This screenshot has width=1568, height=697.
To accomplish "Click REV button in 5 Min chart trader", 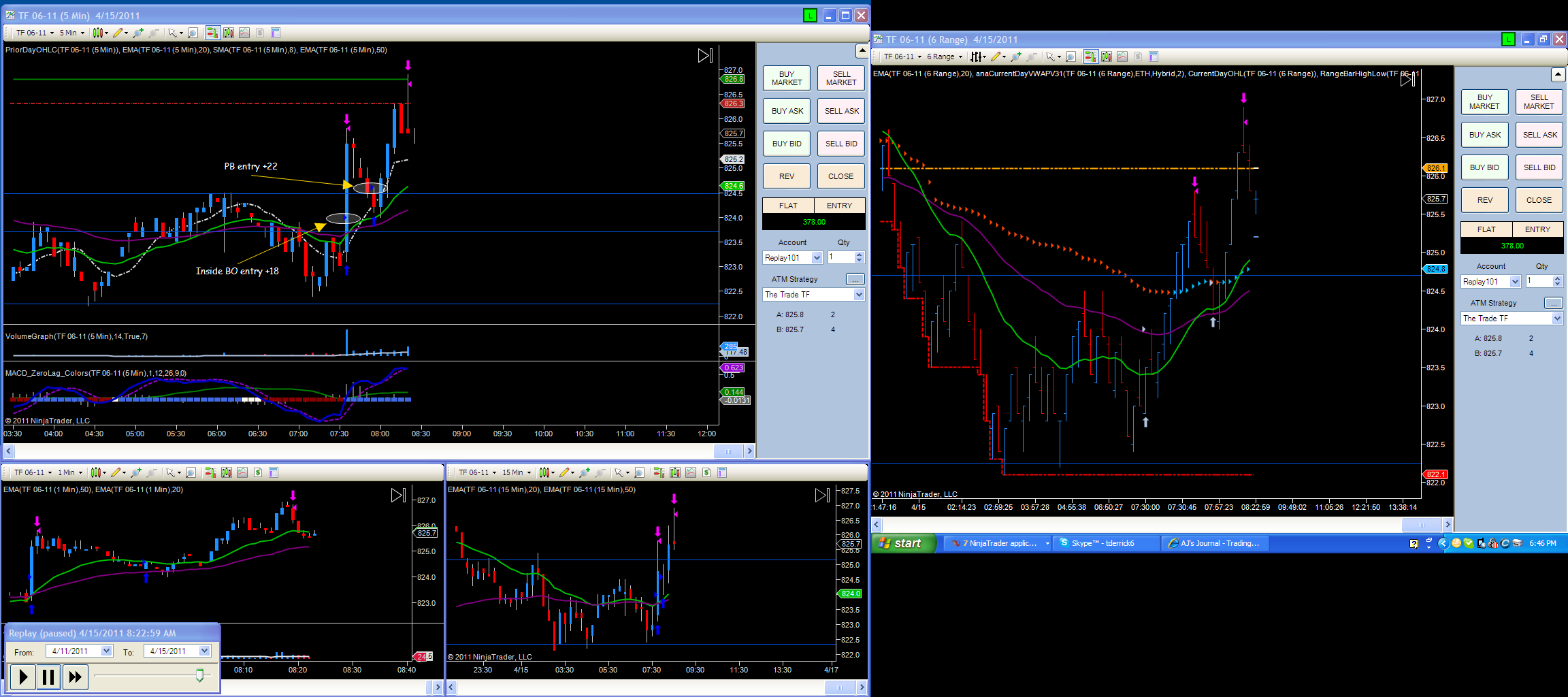I will pyautogui.click(x=787, y=176).
